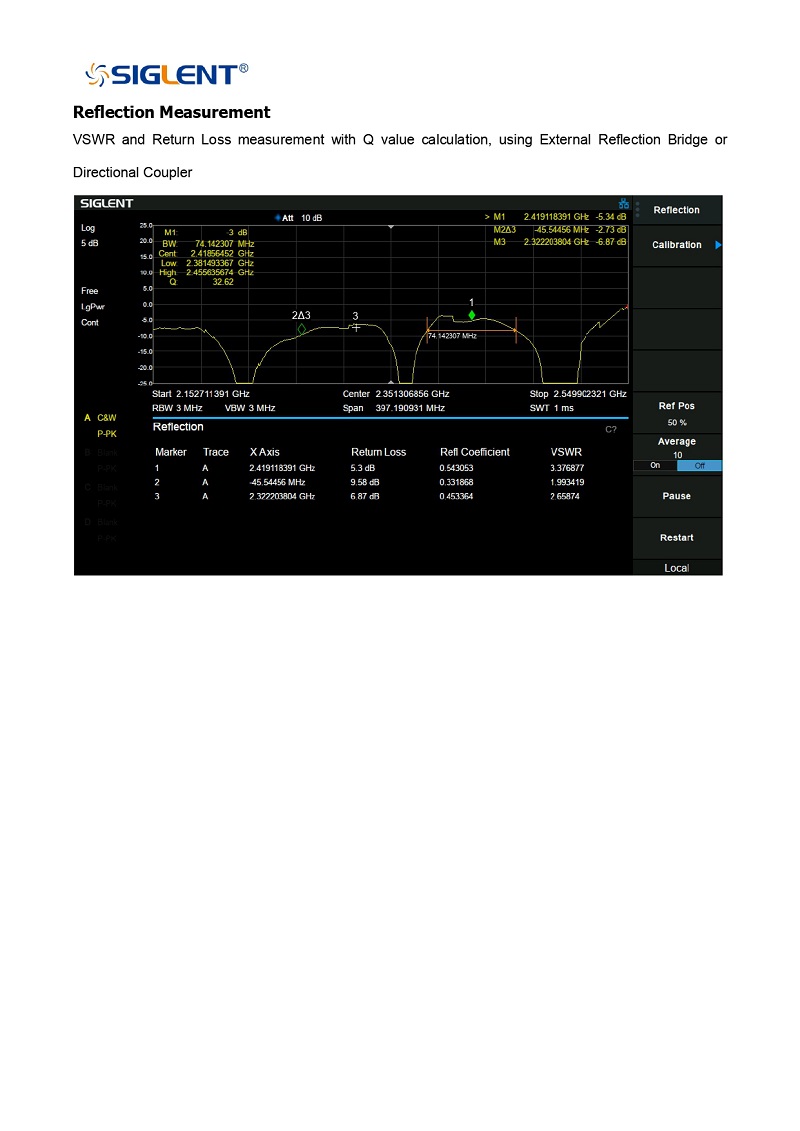
Task: Turn Average Off
Action: tap(699, 466)
